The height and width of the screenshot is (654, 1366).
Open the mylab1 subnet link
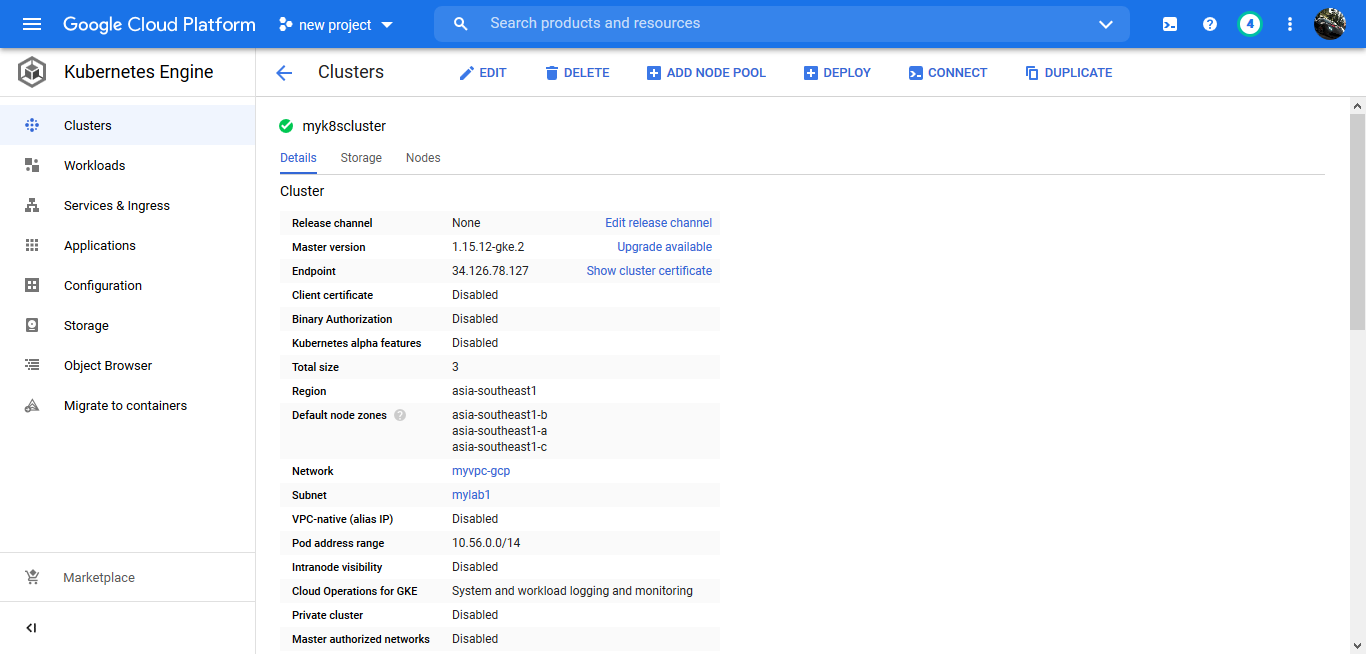[x=471, y=495]
